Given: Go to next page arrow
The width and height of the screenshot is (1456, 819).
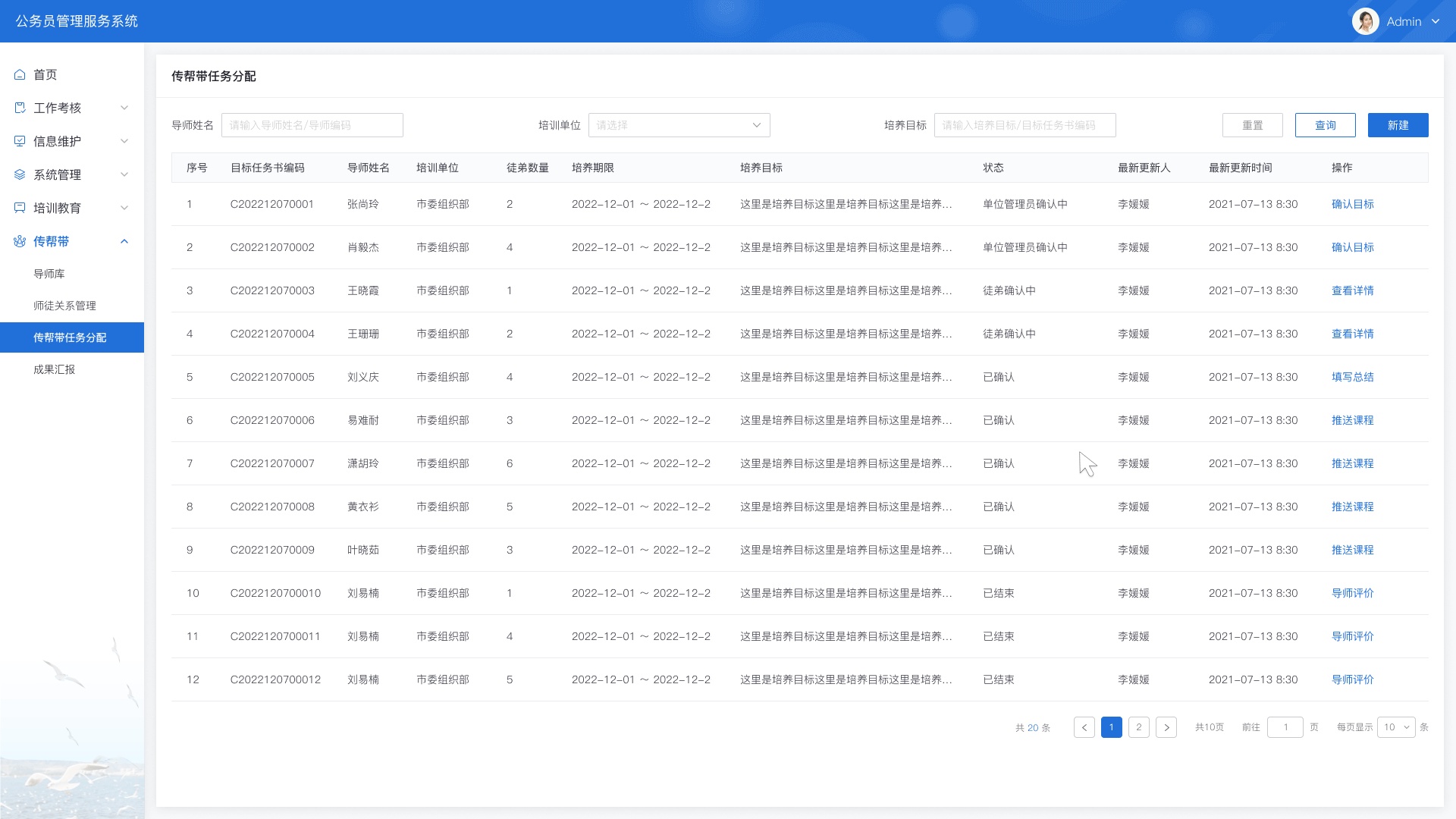Looking at the screenshot, I should click(1166, 727).
